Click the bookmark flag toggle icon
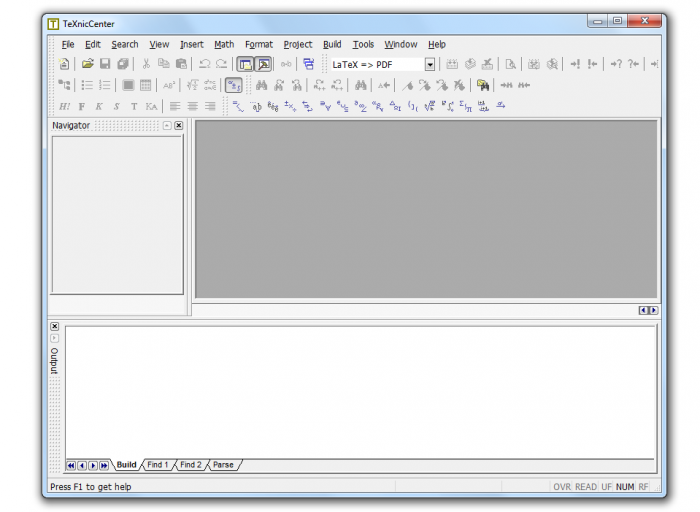700x512 pixels. (407, 85)
